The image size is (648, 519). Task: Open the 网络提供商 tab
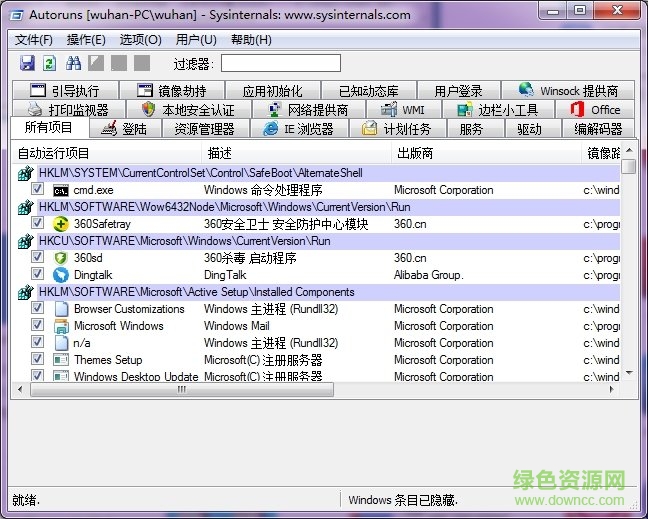tap(309, 110)
